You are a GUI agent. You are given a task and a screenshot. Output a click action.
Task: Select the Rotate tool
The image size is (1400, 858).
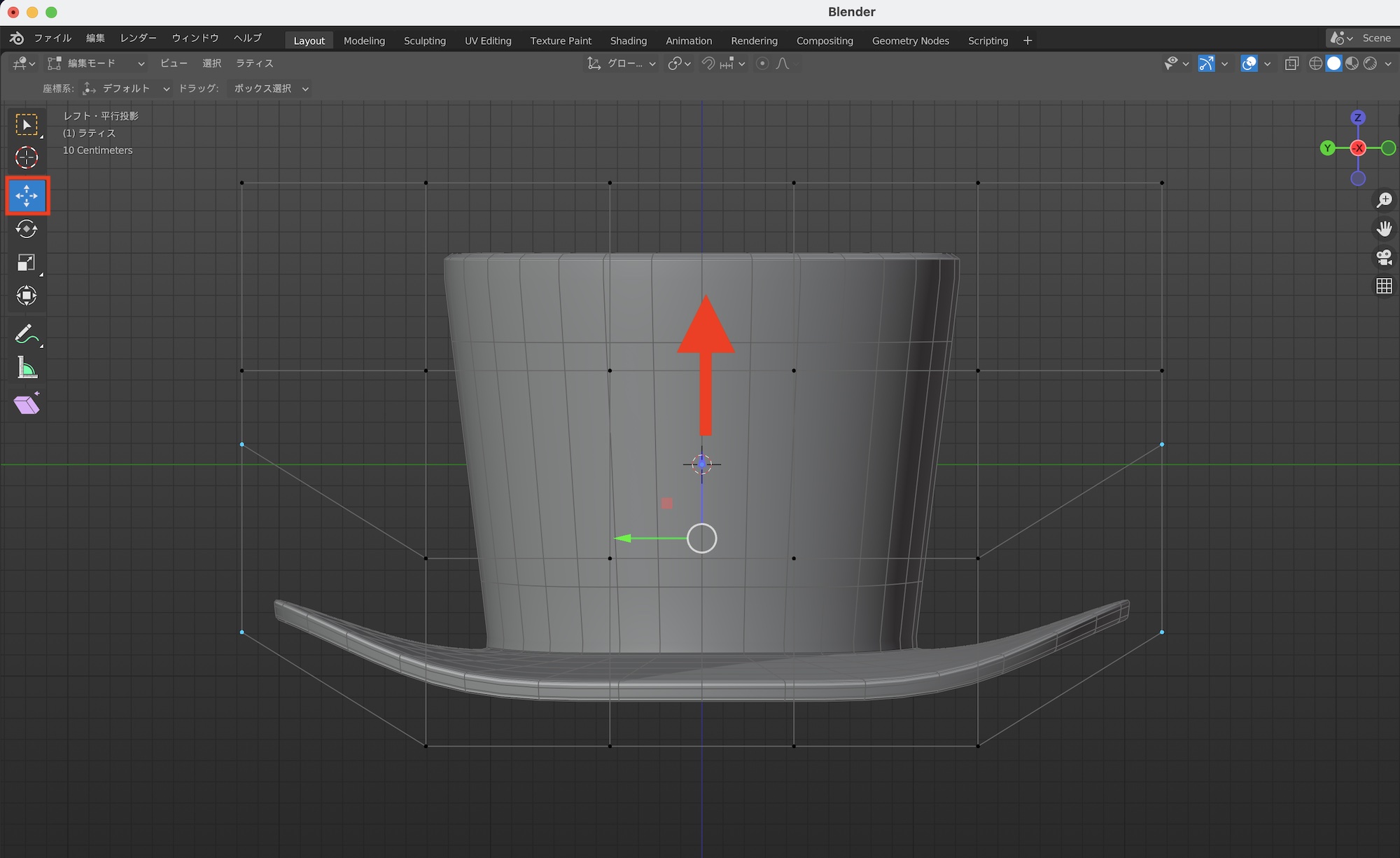[27, 229]
